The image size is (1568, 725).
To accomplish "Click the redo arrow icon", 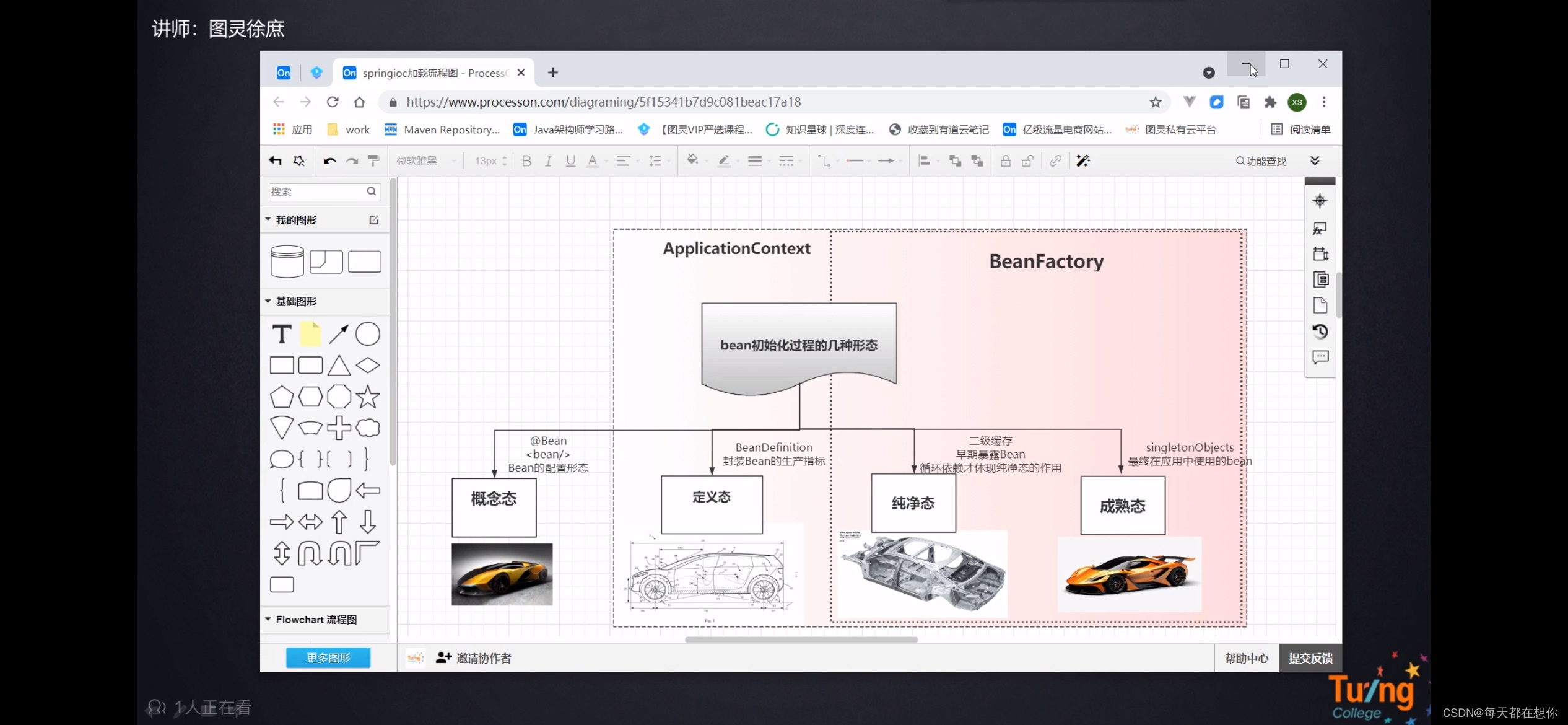I will pyautogui.click(x=350, y=161).
